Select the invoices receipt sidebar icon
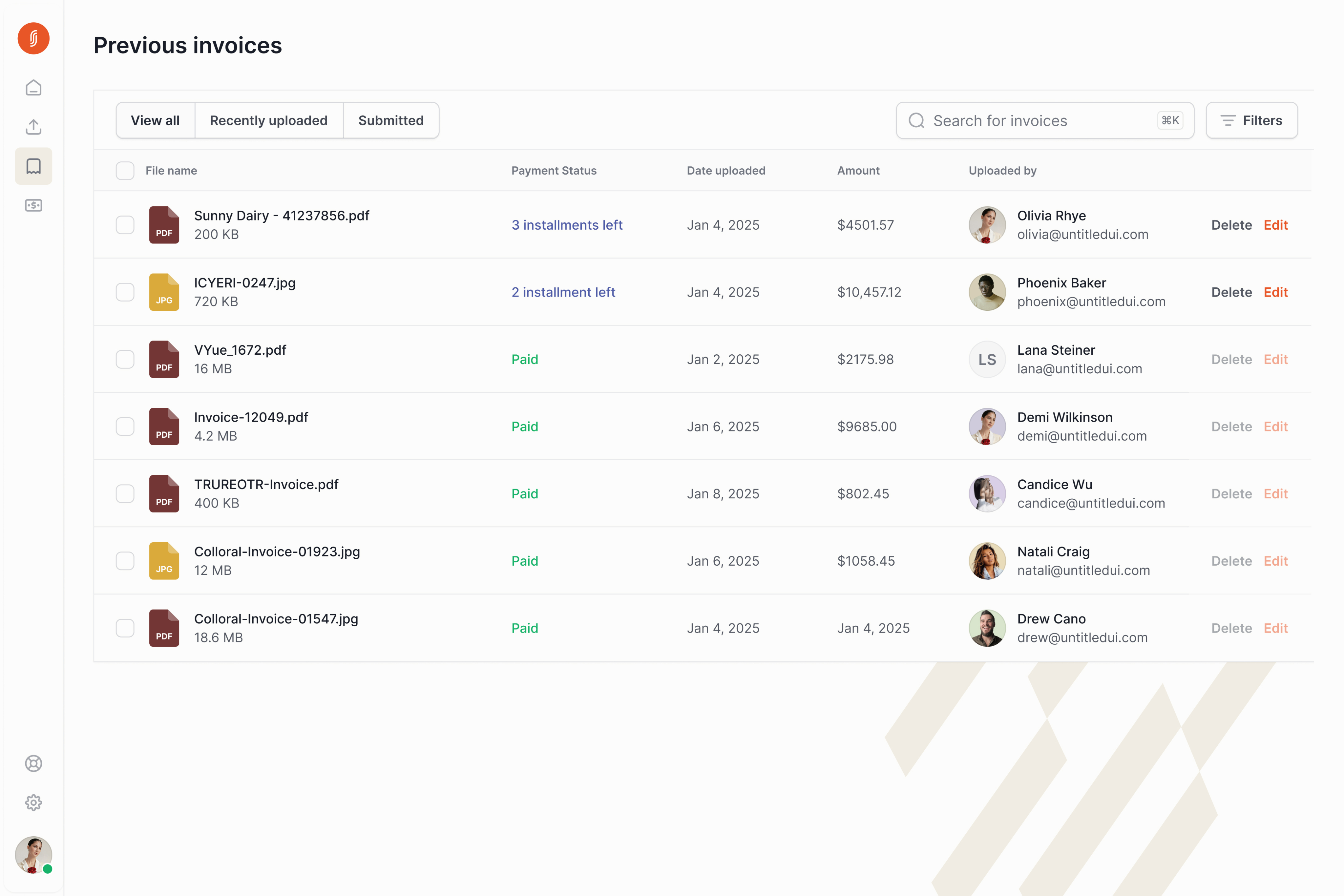The image size is (1344, 896). click(x=33, y=166)
